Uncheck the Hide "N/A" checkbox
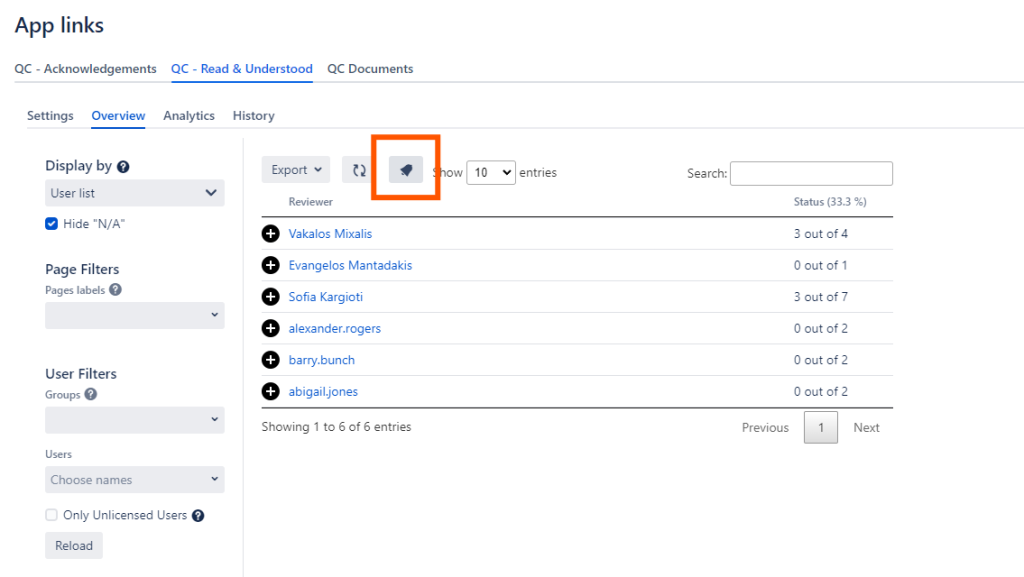The width and height of the screenshot is (1024, 577). tap(52, 224)
